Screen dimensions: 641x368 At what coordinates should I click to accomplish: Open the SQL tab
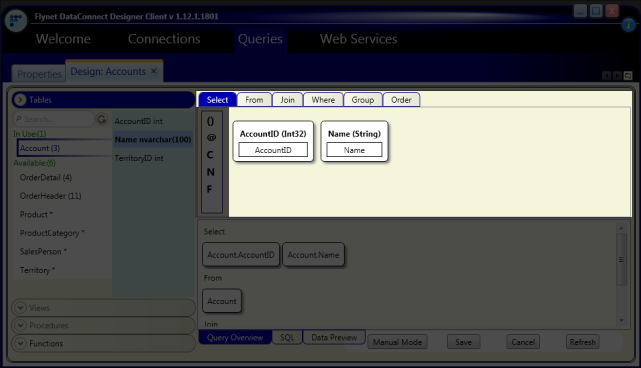tap(287, 338)
